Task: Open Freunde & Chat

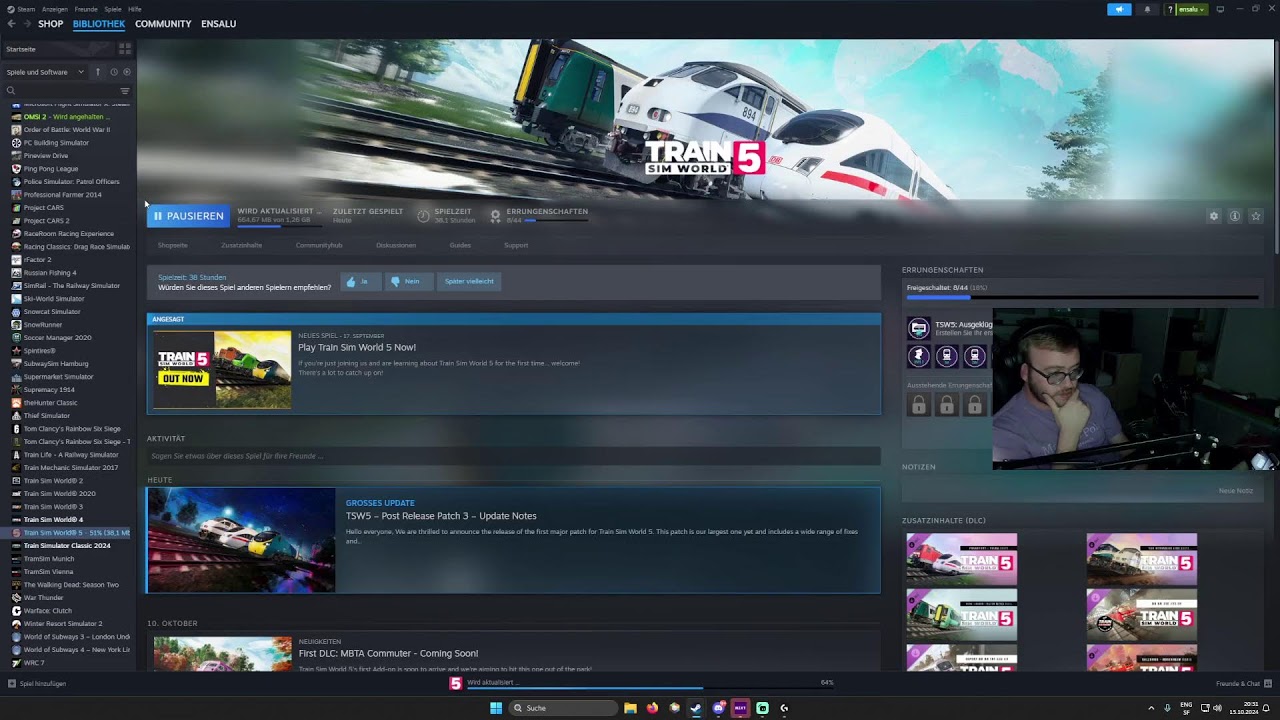Action: [x=1243, y=684]
